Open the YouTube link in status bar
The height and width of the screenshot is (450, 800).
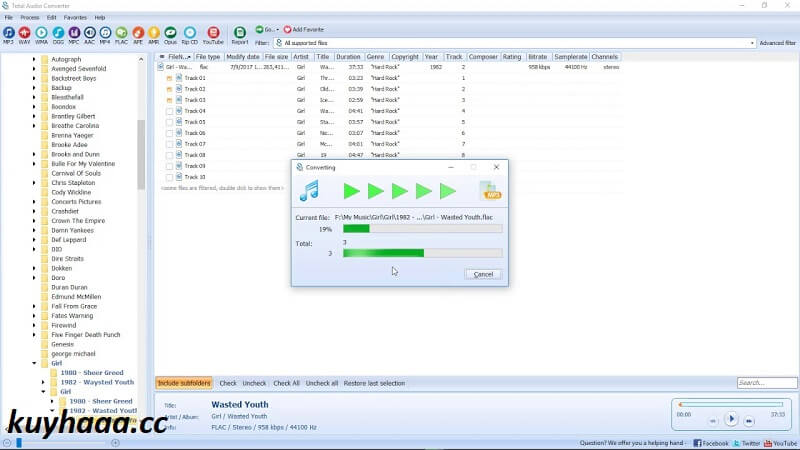point(780,443)
